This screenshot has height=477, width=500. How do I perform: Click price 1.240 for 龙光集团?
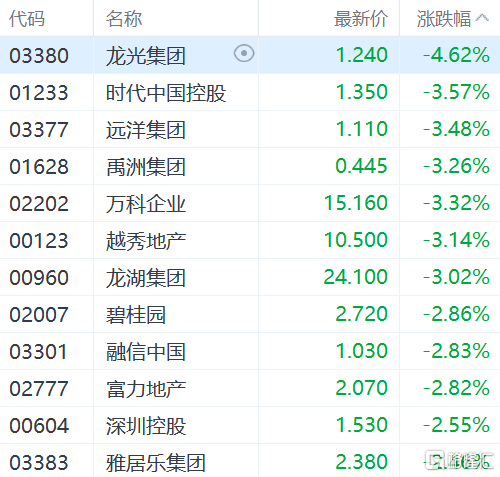[362, 55]
